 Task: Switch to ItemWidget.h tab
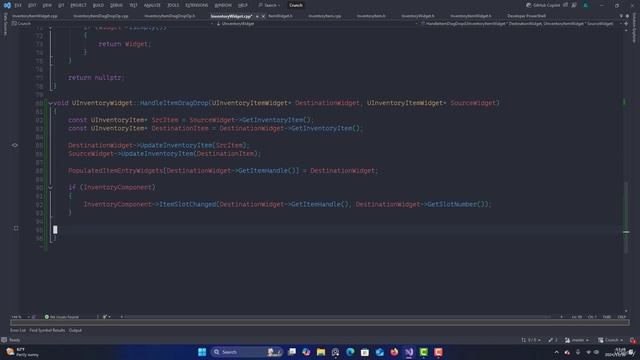(280, 16)
